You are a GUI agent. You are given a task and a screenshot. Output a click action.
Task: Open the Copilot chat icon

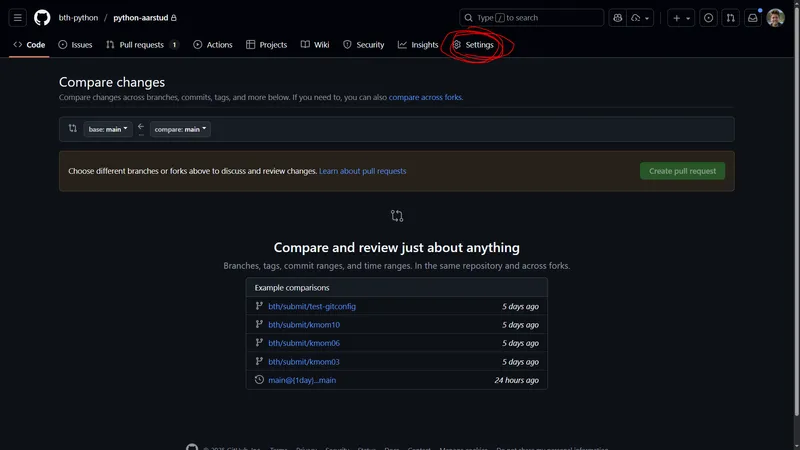click(x=618, y=18)
